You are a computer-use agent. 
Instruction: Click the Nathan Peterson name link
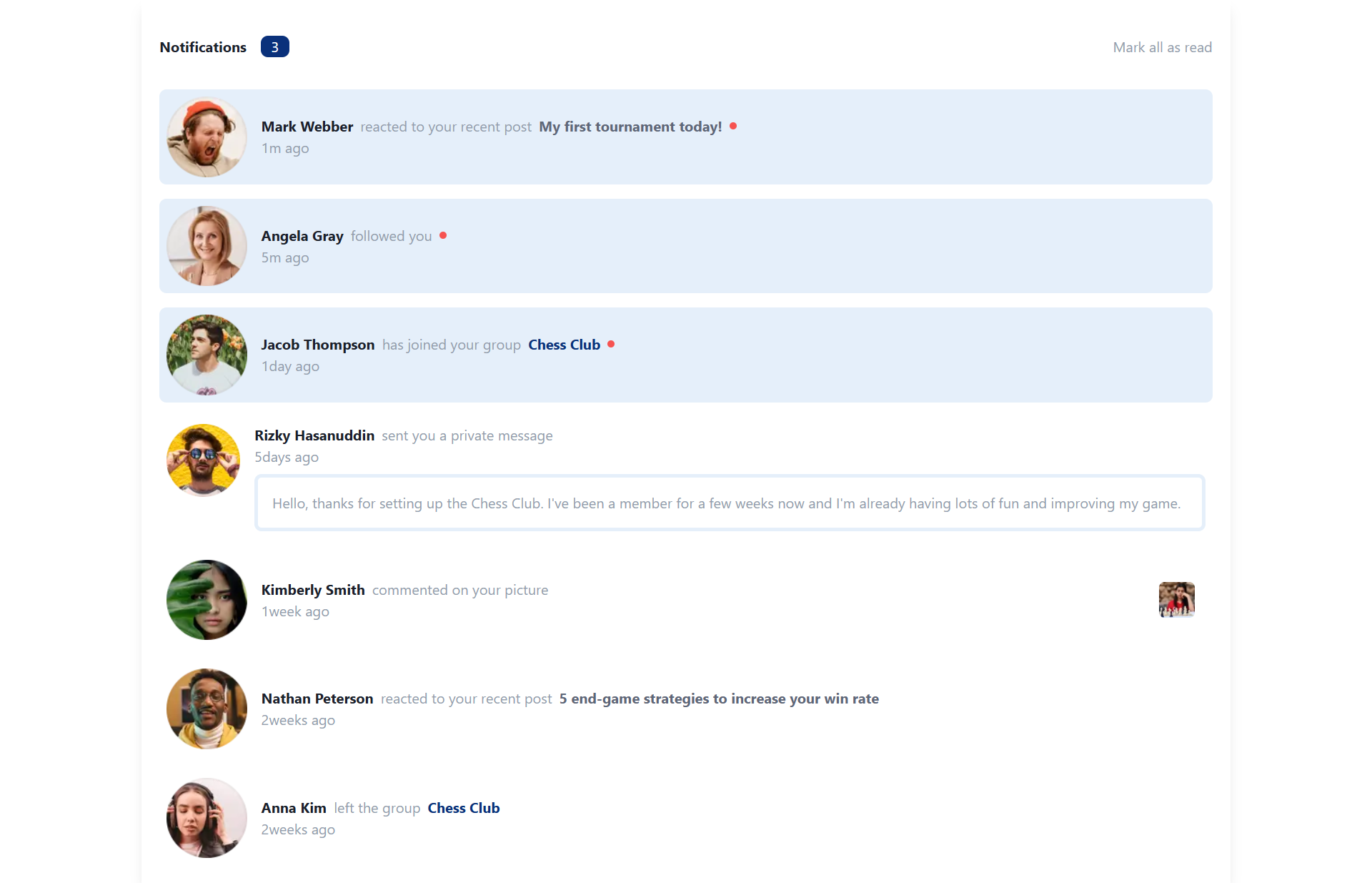tap(317, 699)
